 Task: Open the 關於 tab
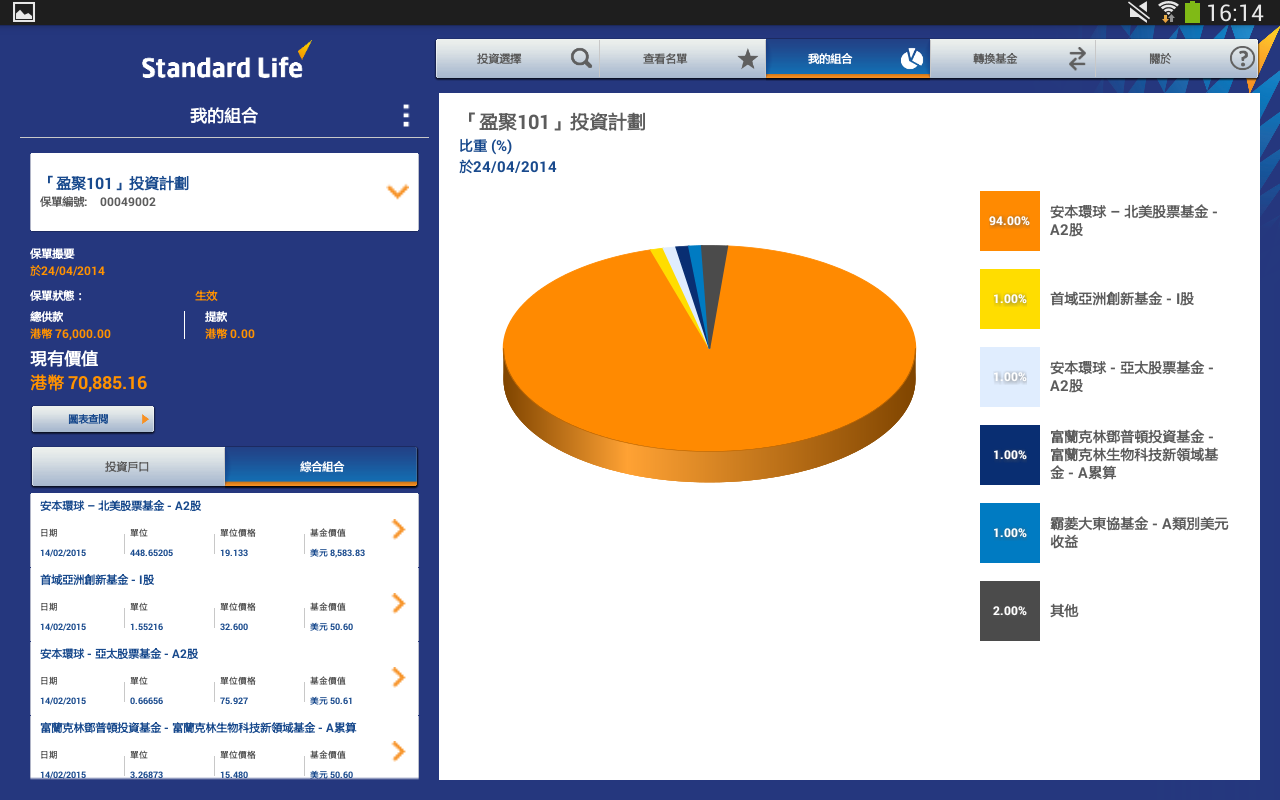[x=1177, y=59]
